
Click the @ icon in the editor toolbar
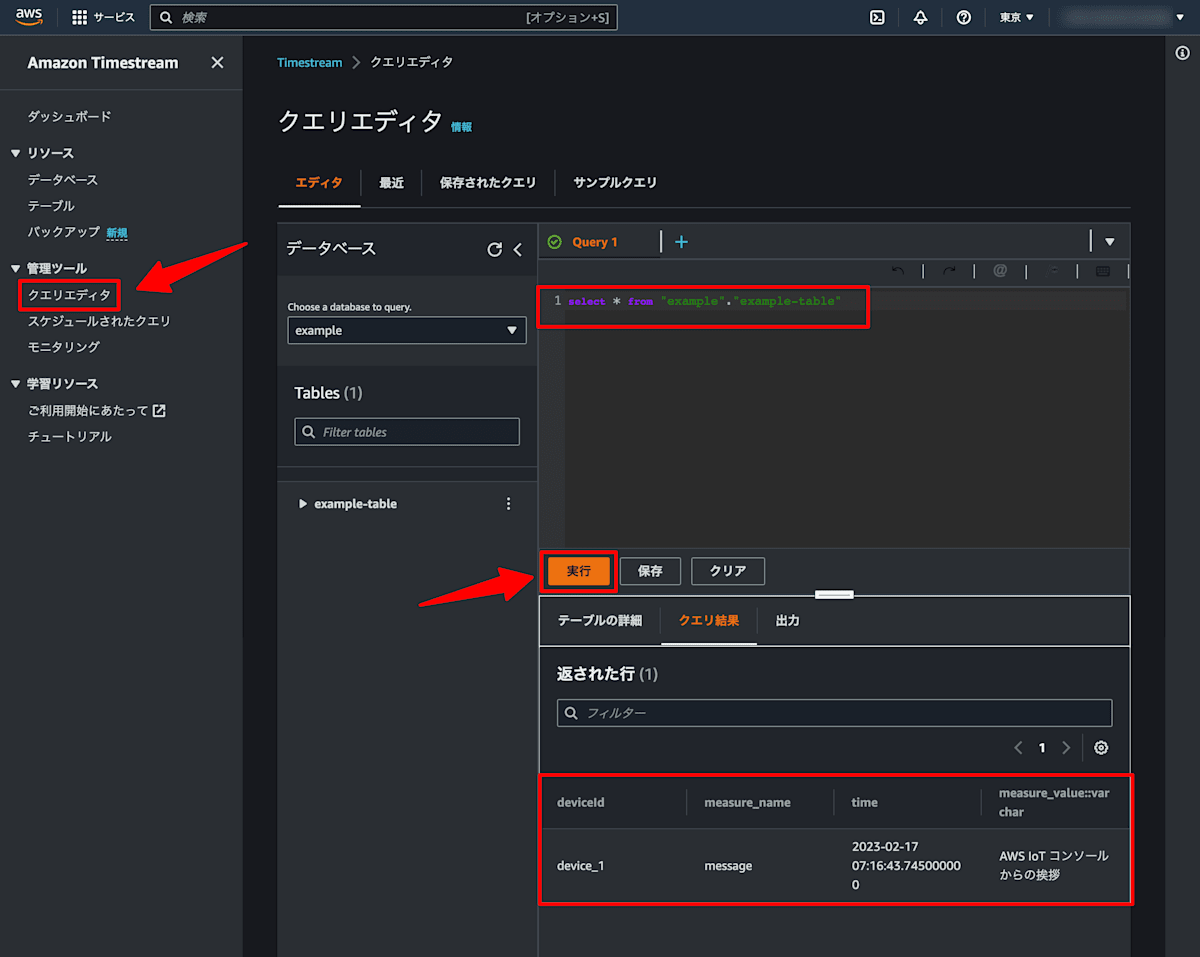click(x=1000, y=271)
